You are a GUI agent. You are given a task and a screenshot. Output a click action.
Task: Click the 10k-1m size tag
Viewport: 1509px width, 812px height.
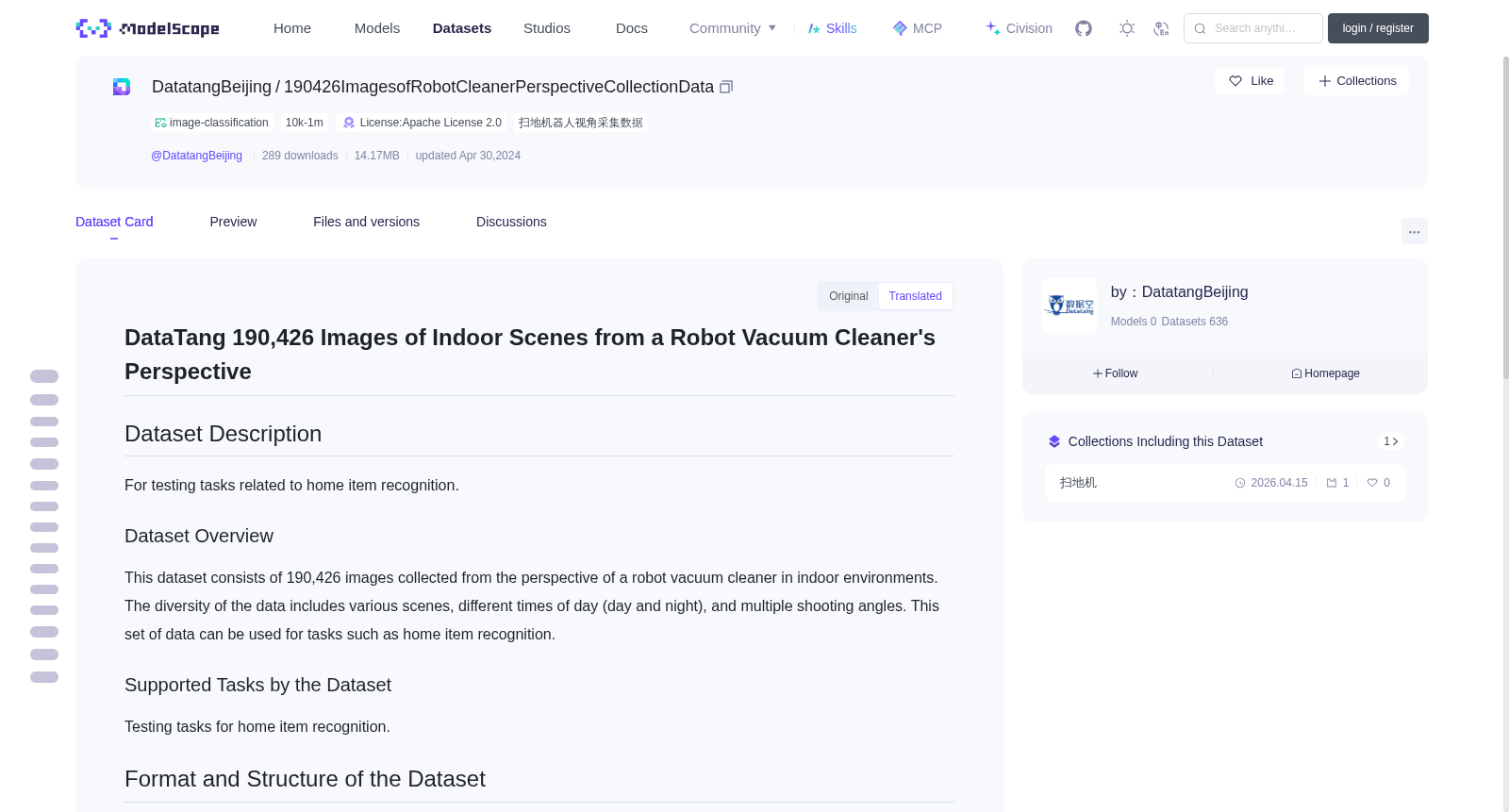click(304, 123)
